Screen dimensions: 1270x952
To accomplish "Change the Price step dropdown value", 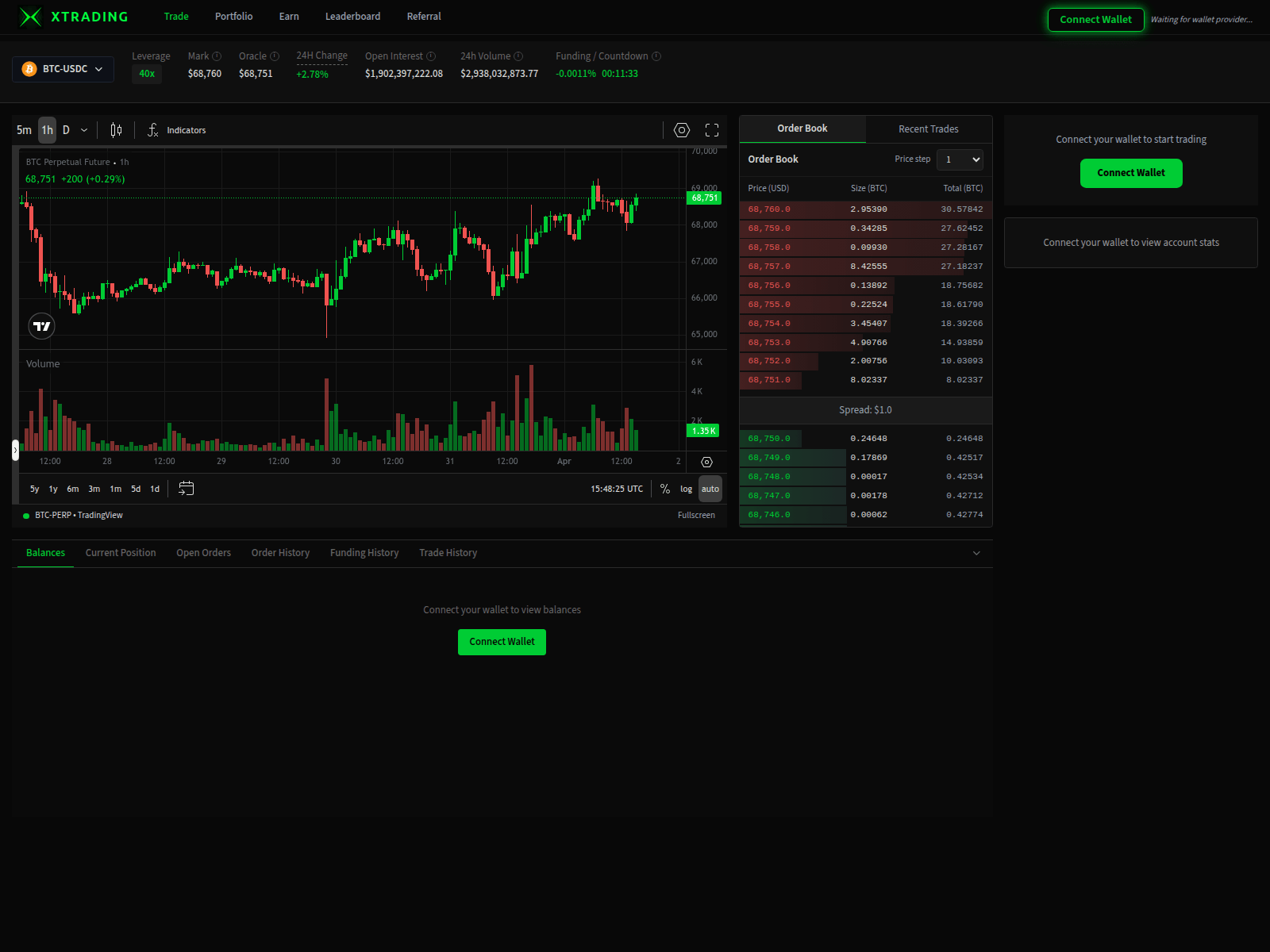I will coord(960,159).
